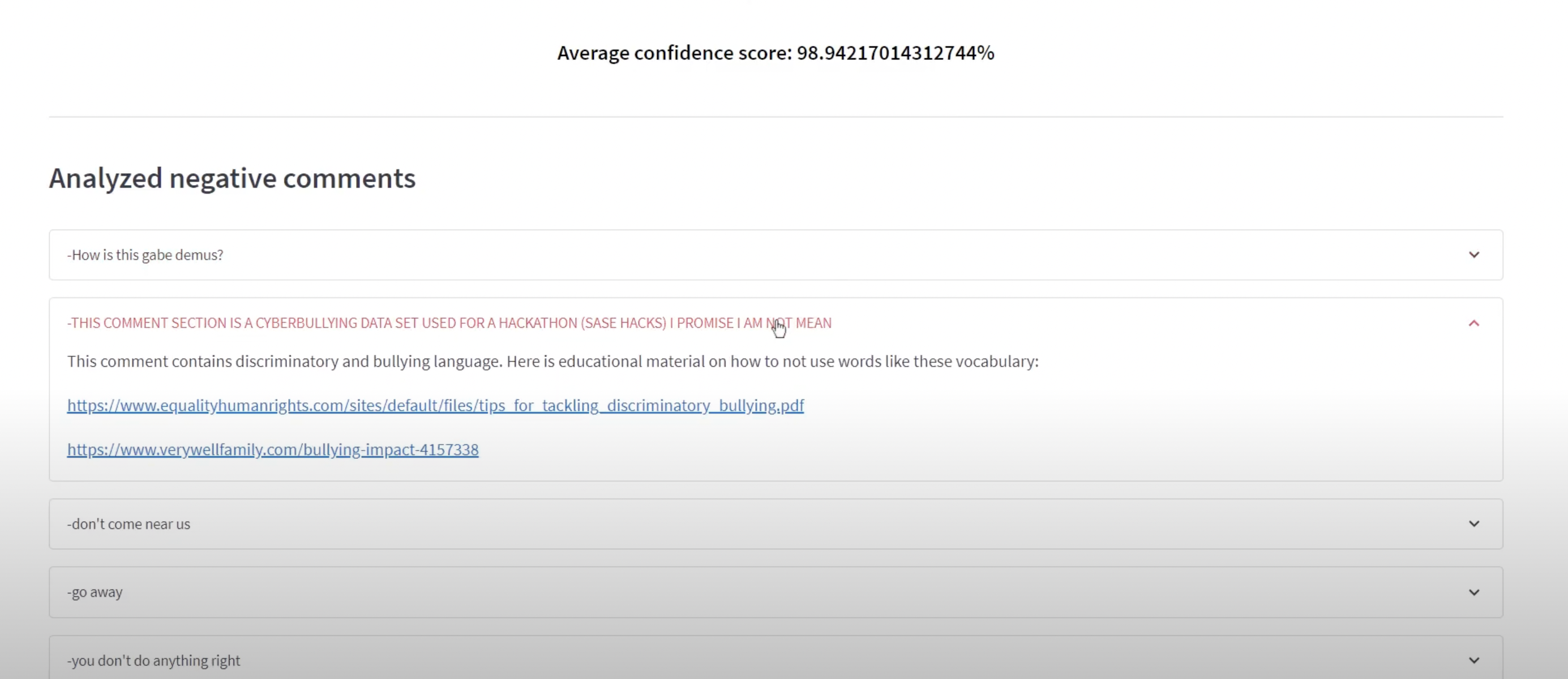Open the '-don't come near us' comment row
Image resolution: width=1568 pixels, height=679 pixels.
click(128, 524)
